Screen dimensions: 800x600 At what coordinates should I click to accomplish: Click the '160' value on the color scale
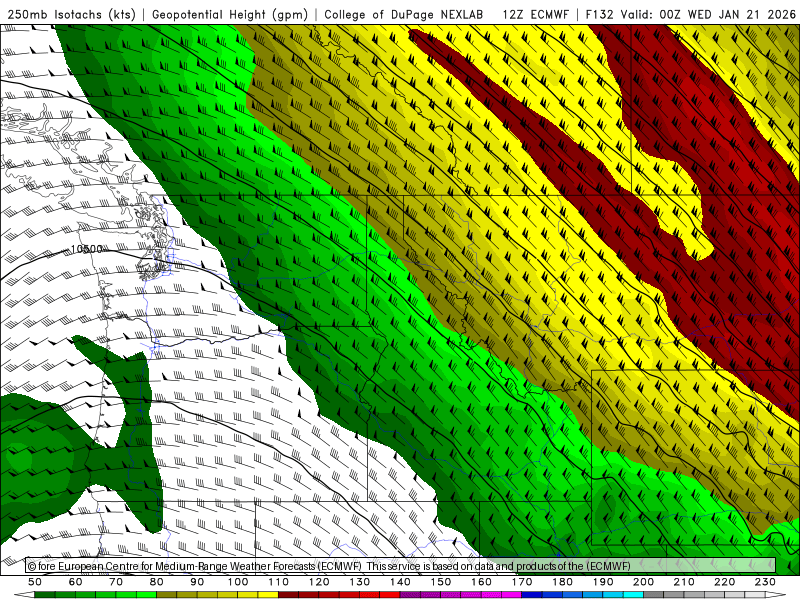point(482,582)
